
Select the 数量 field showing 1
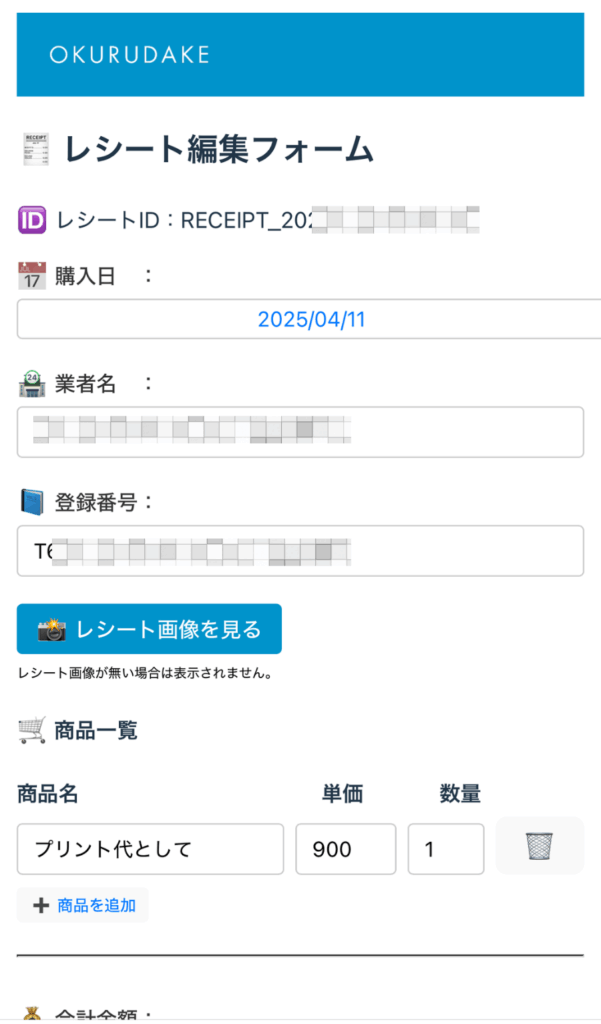click(x=446, y=849)
